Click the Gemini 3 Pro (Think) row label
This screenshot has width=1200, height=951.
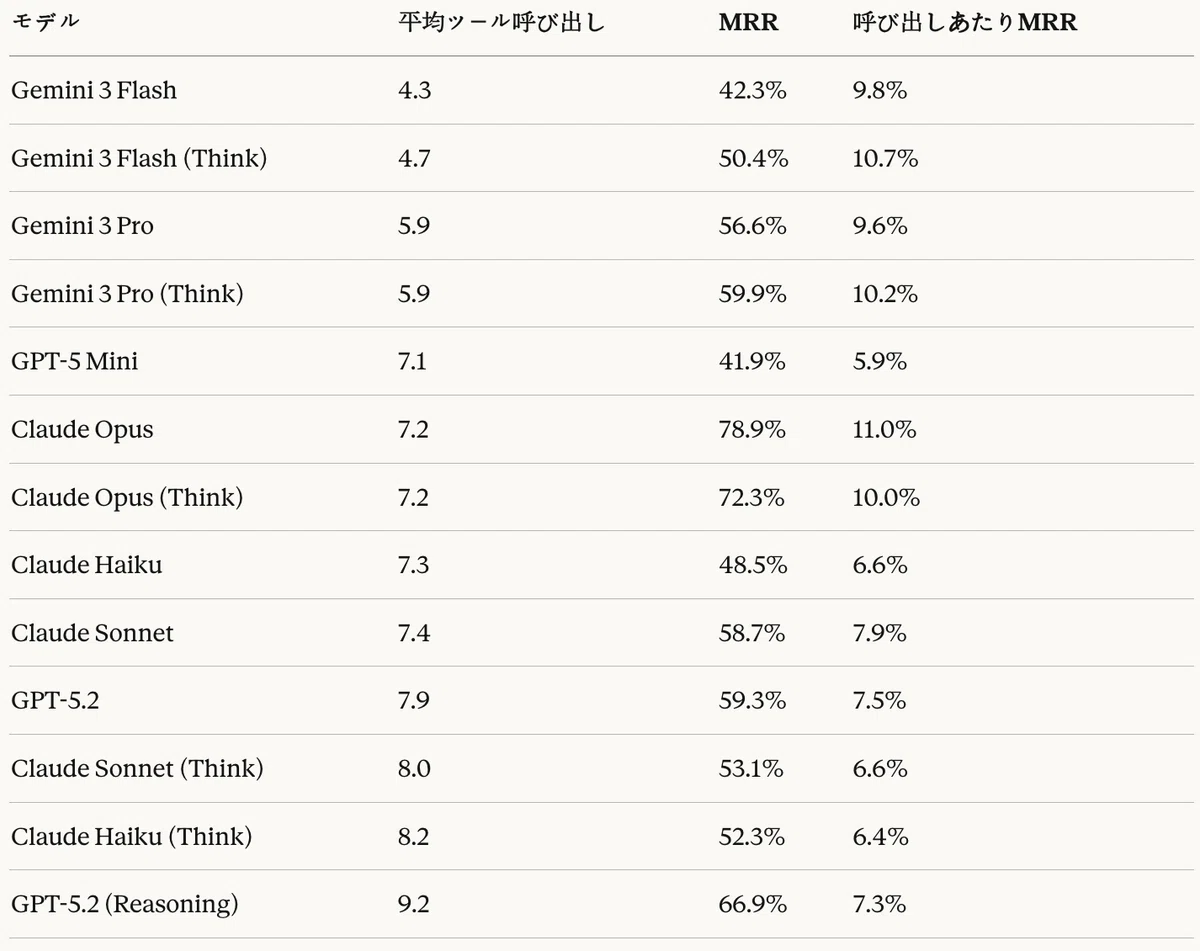(127, 294)
